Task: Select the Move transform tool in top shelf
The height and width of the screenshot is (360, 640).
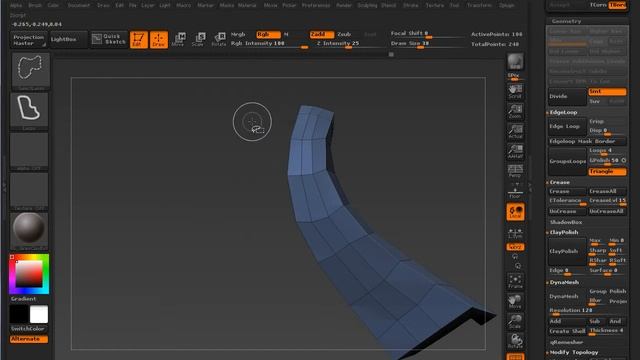Action: pyautogui.click(x=178, y=40)
